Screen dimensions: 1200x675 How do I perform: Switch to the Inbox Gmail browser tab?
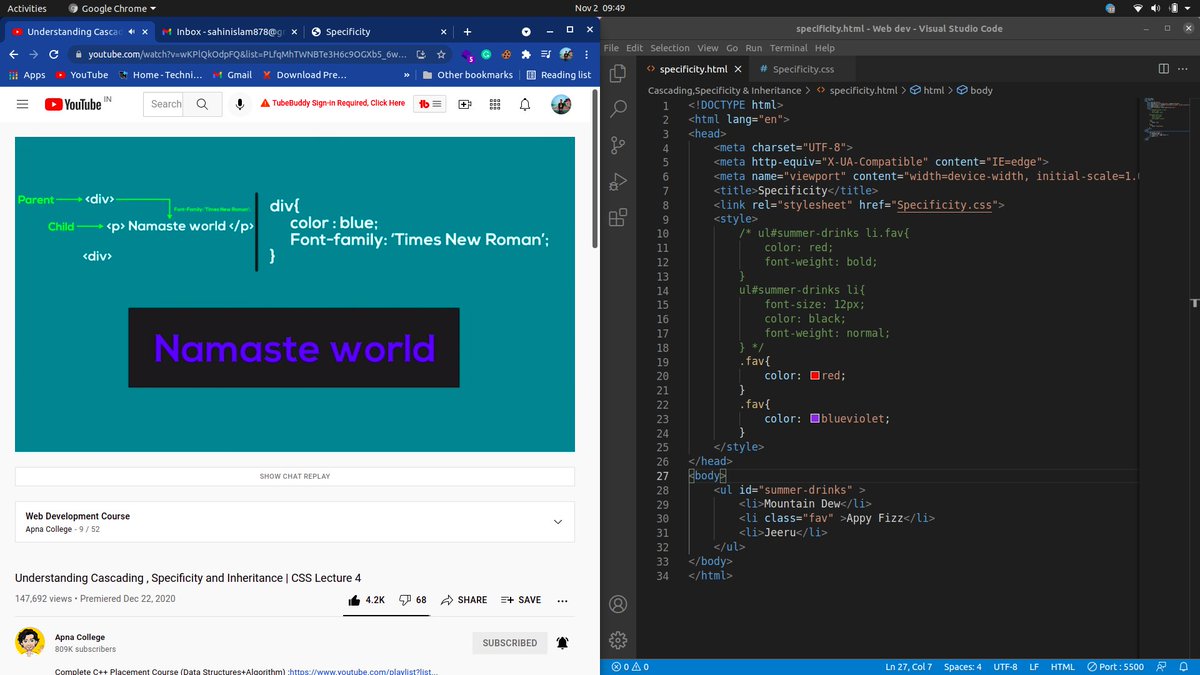227,32
